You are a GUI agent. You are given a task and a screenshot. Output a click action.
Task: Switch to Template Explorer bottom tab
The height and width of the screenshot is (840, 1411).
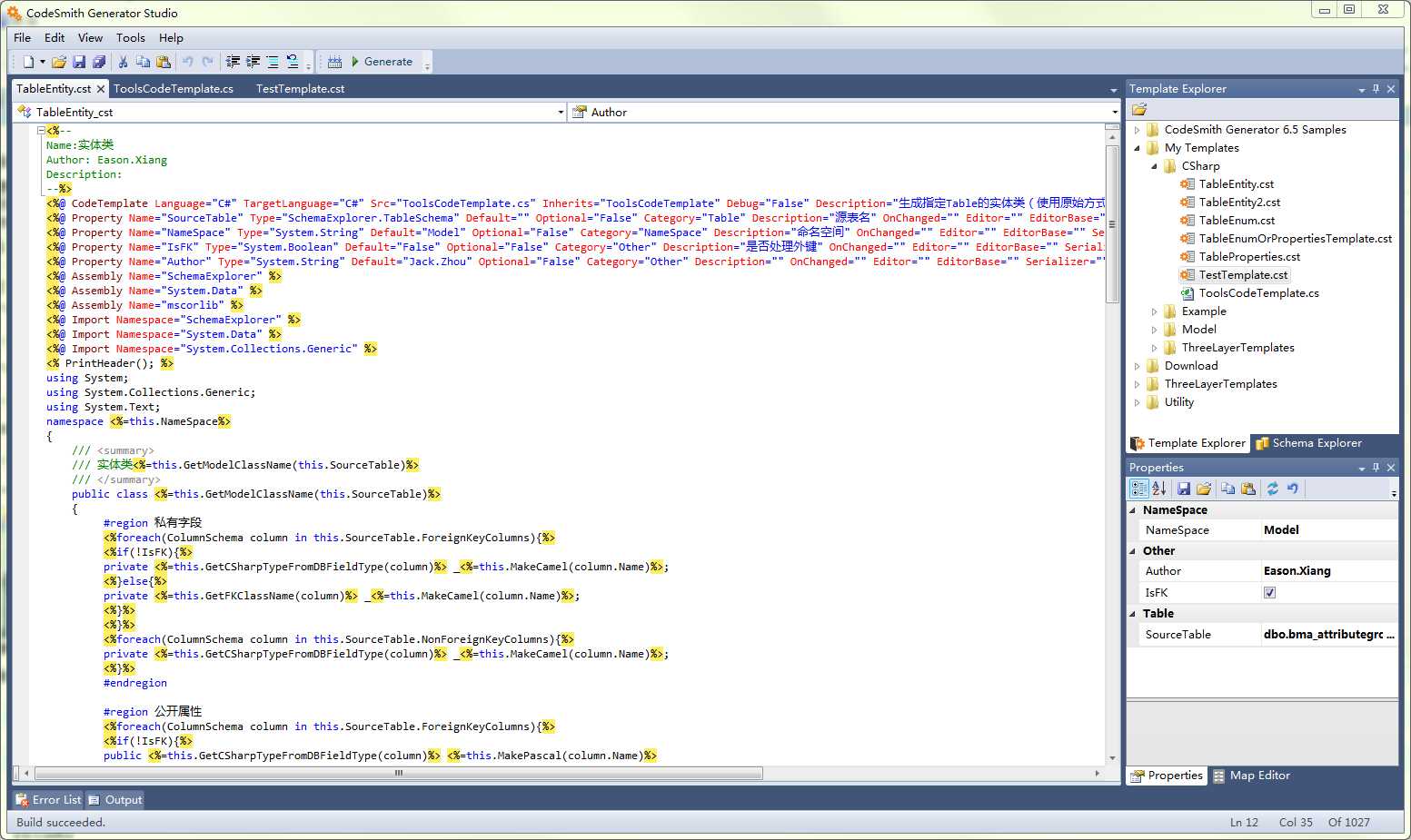point(1188,443)
